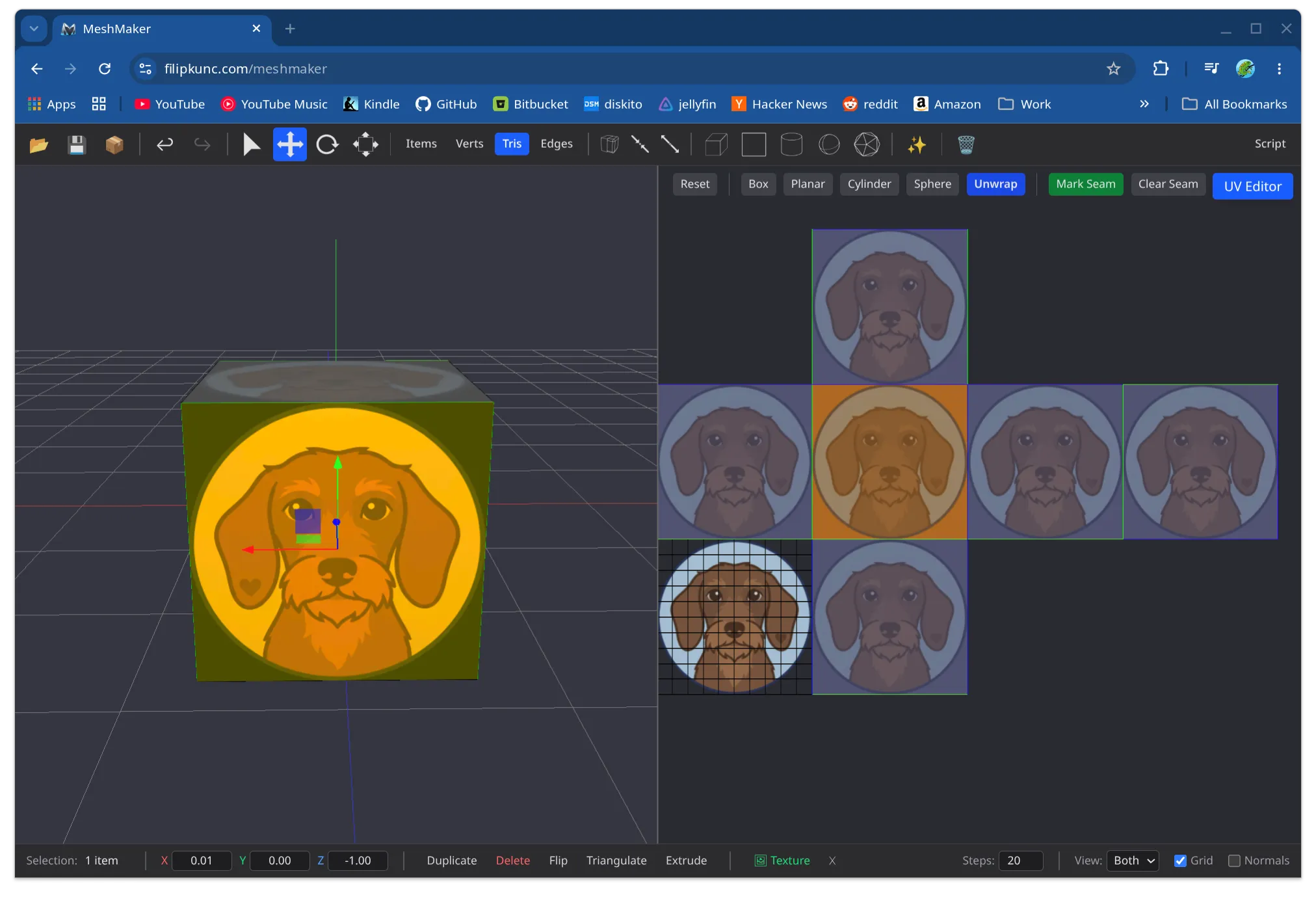View site information icon in address bar
Viewport: 1316px width, 908px height.
click(146, 68)
